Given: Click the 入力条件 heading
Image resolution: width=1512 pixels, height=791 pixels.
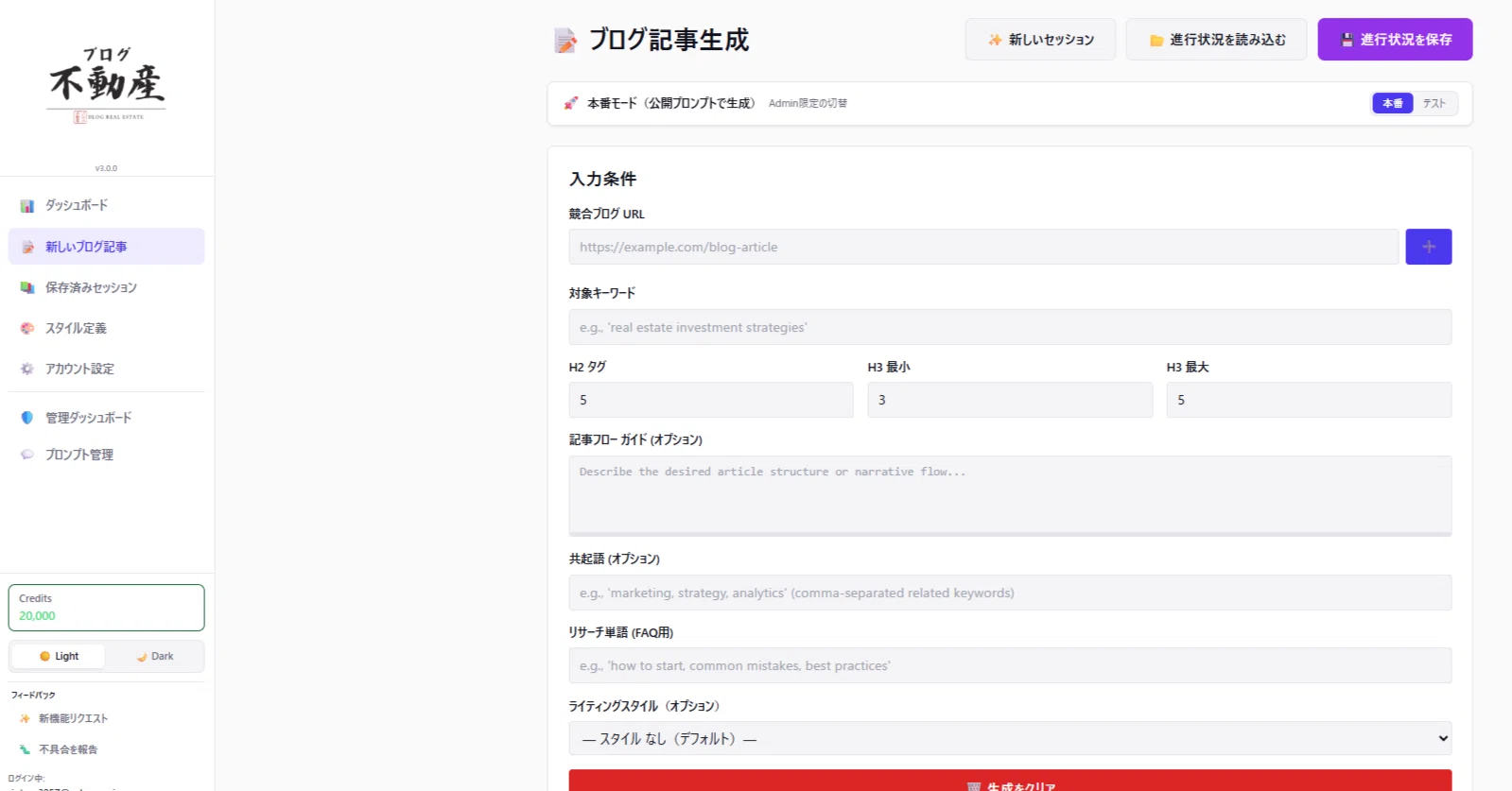Looking at the screenshot, I should click(x=602, y=179).
